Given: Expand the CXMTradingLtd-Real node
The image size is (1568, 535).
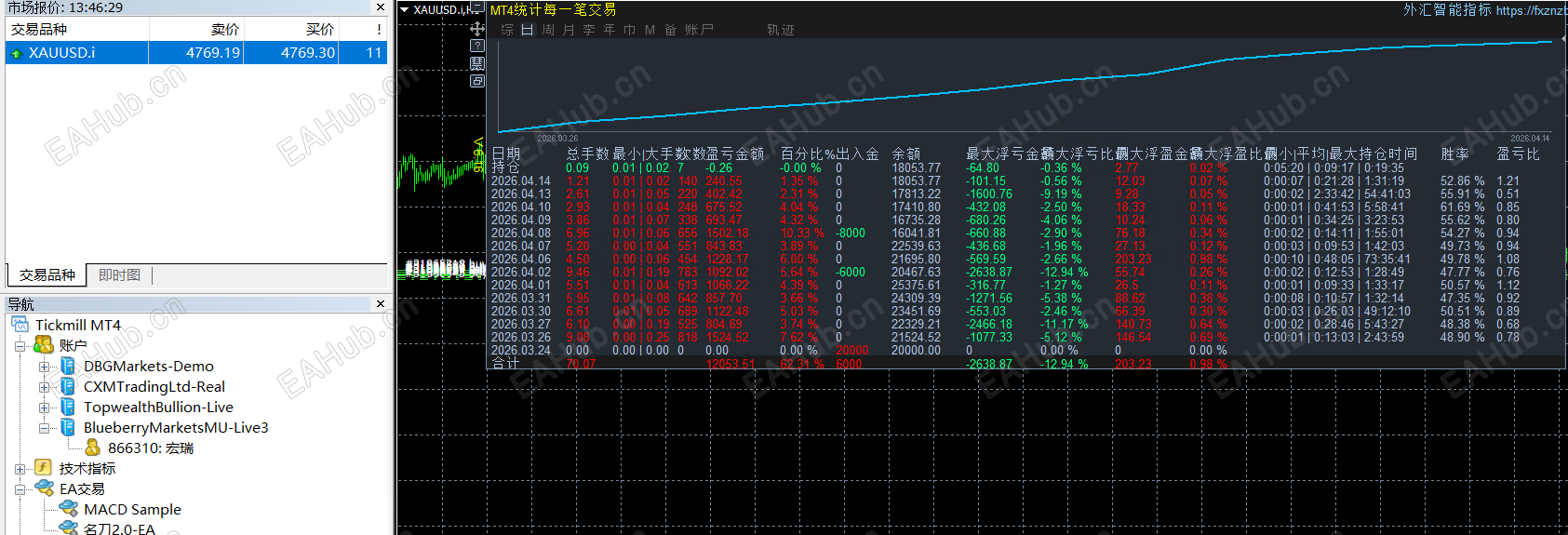Looking at the screenshot, I should tap(44, 387).
